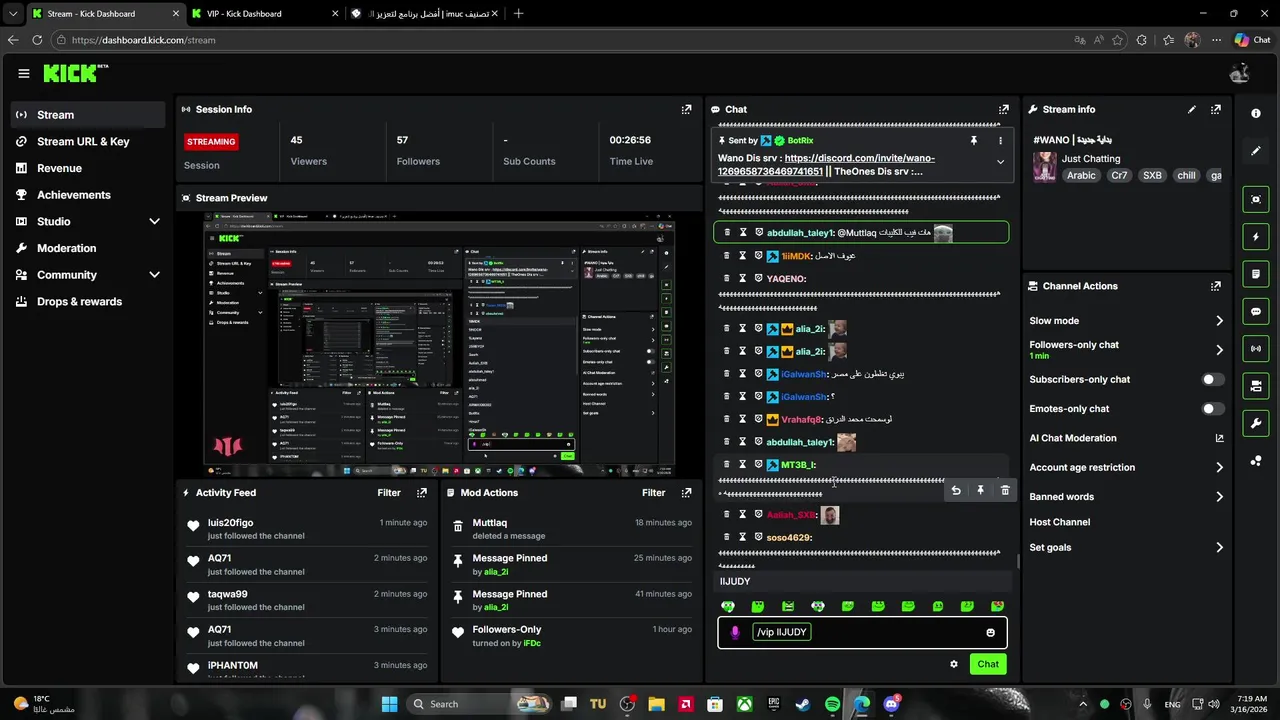Open the hamburger menu next to Kick logo
Image resolution: width=1280 pixels, height=720 pixels.
pos(24,73)
